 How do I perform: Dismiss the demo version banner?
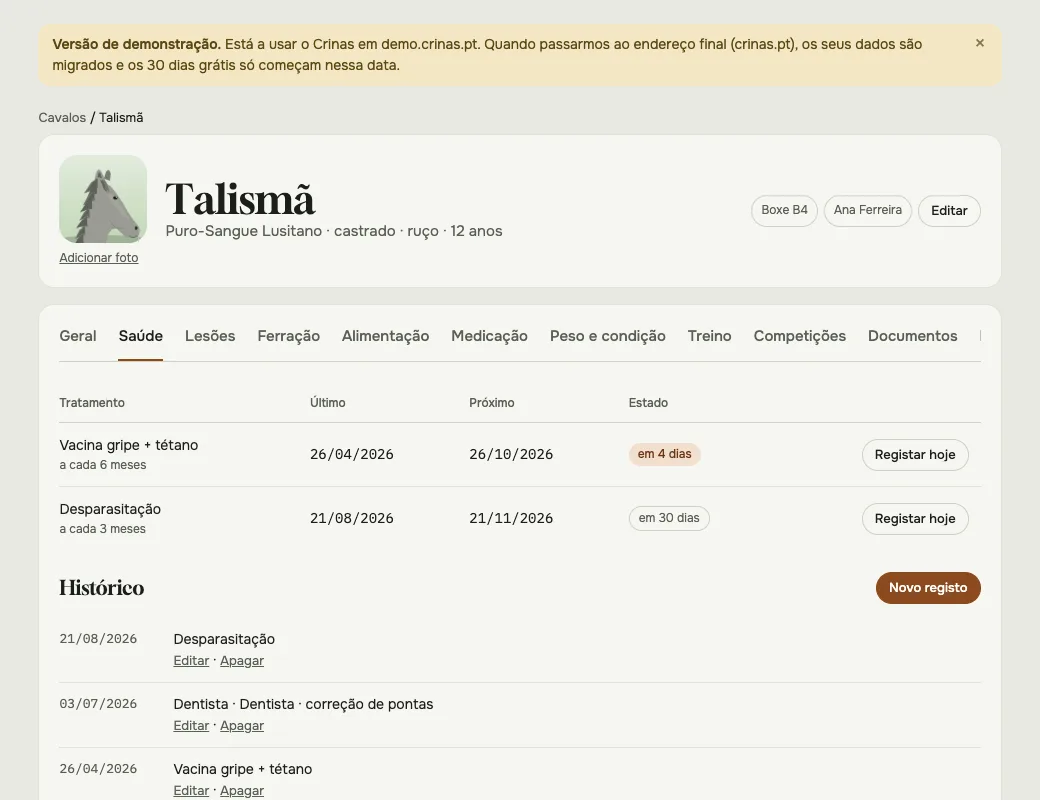coord(980,43)
